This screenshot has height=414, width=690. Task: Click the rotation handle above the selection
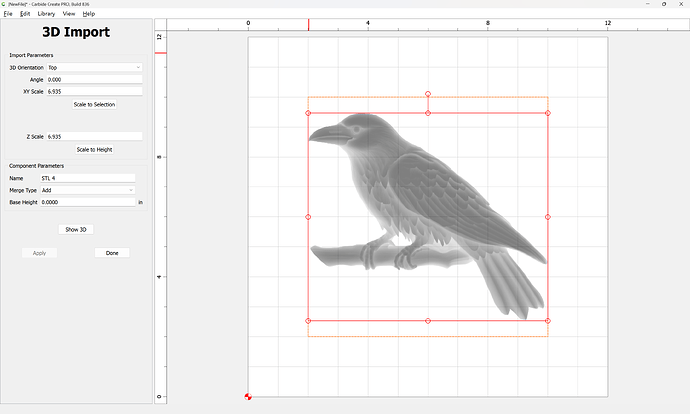428,94
